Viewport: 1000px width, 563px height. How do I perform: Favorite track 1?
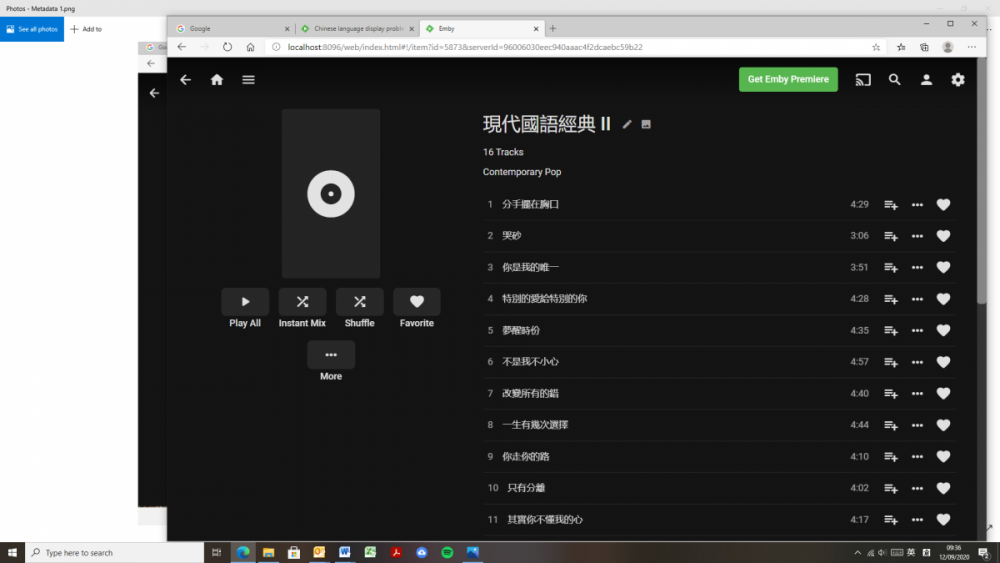point(943,205)
